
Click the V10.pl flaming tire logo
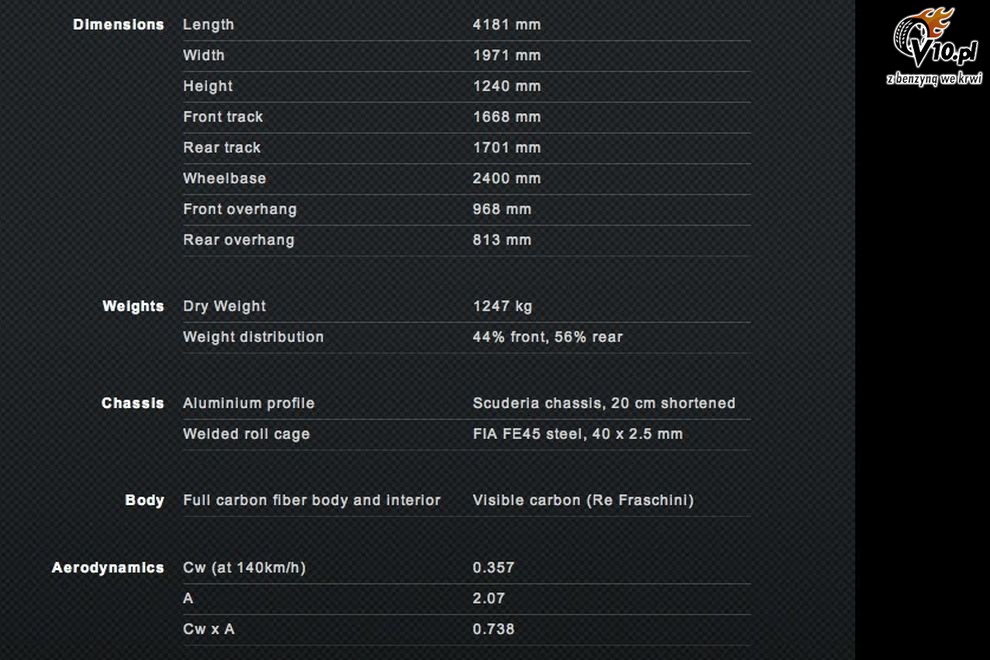935,38
